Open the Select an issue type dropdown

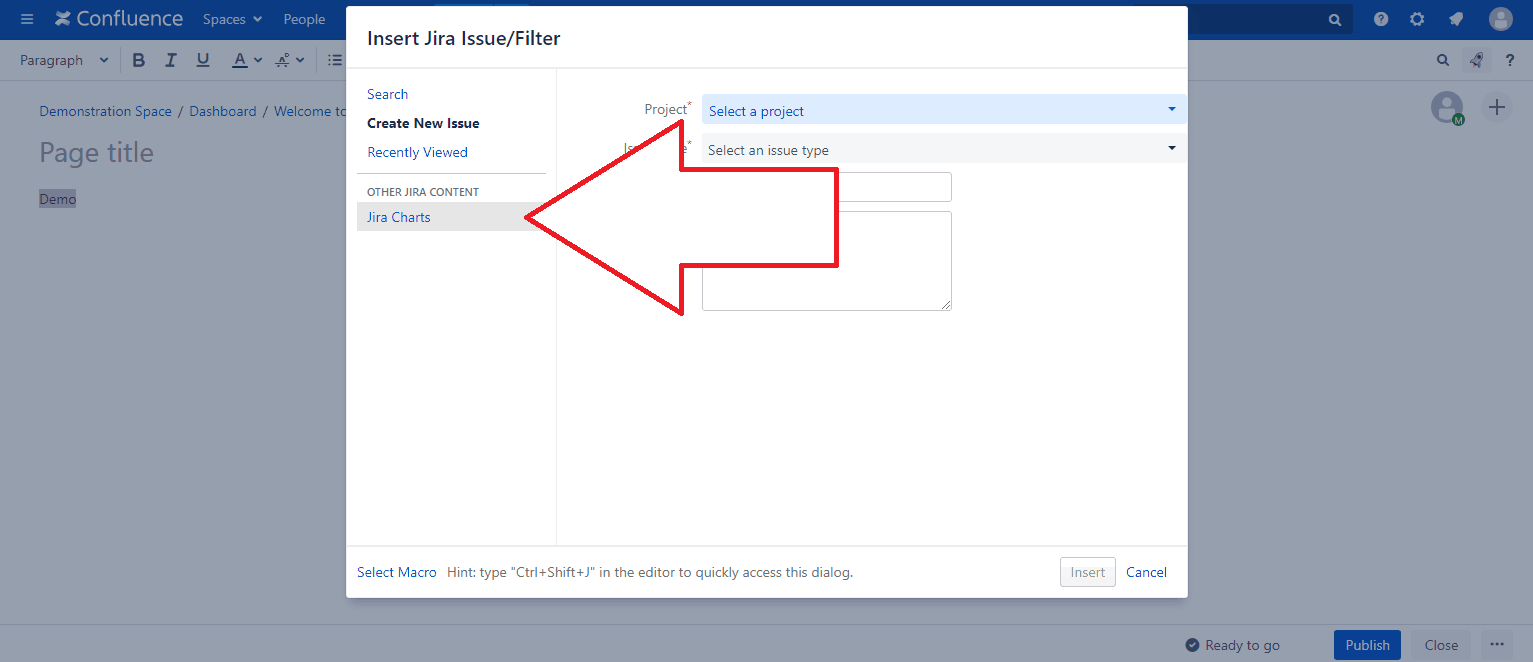[x=943, y=148]
